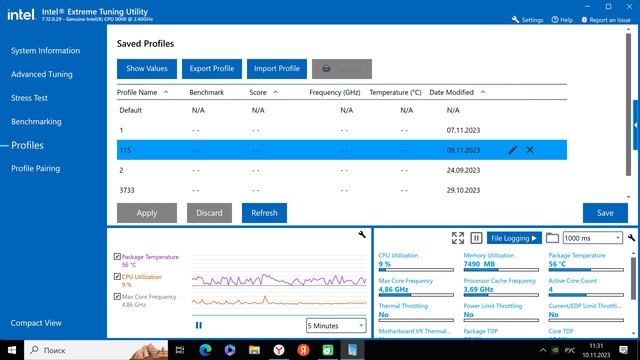
Task: Open monitor panel wrench settings icon
Action: point(631,238)
